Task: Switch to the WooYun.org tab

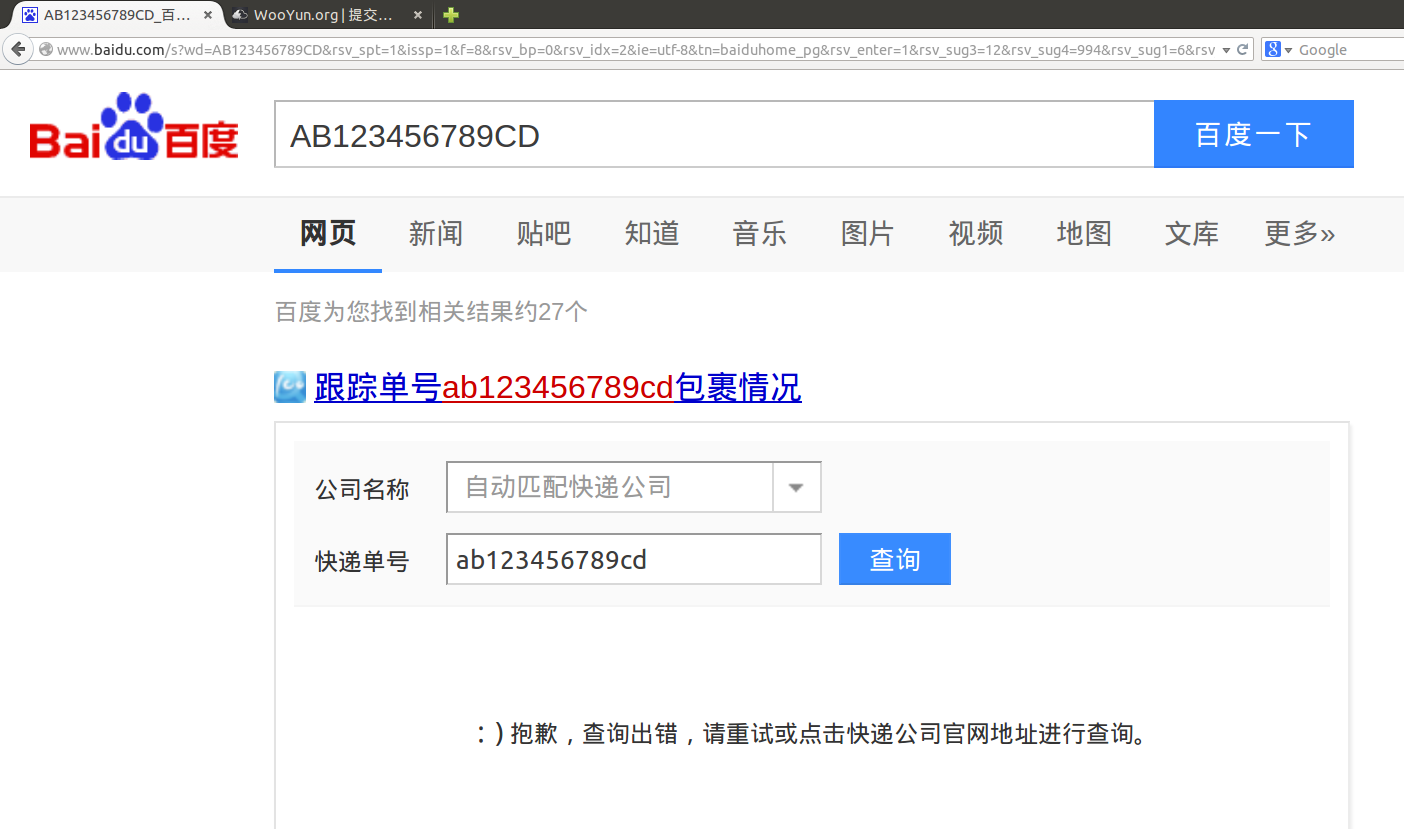Action: (328, 15)
